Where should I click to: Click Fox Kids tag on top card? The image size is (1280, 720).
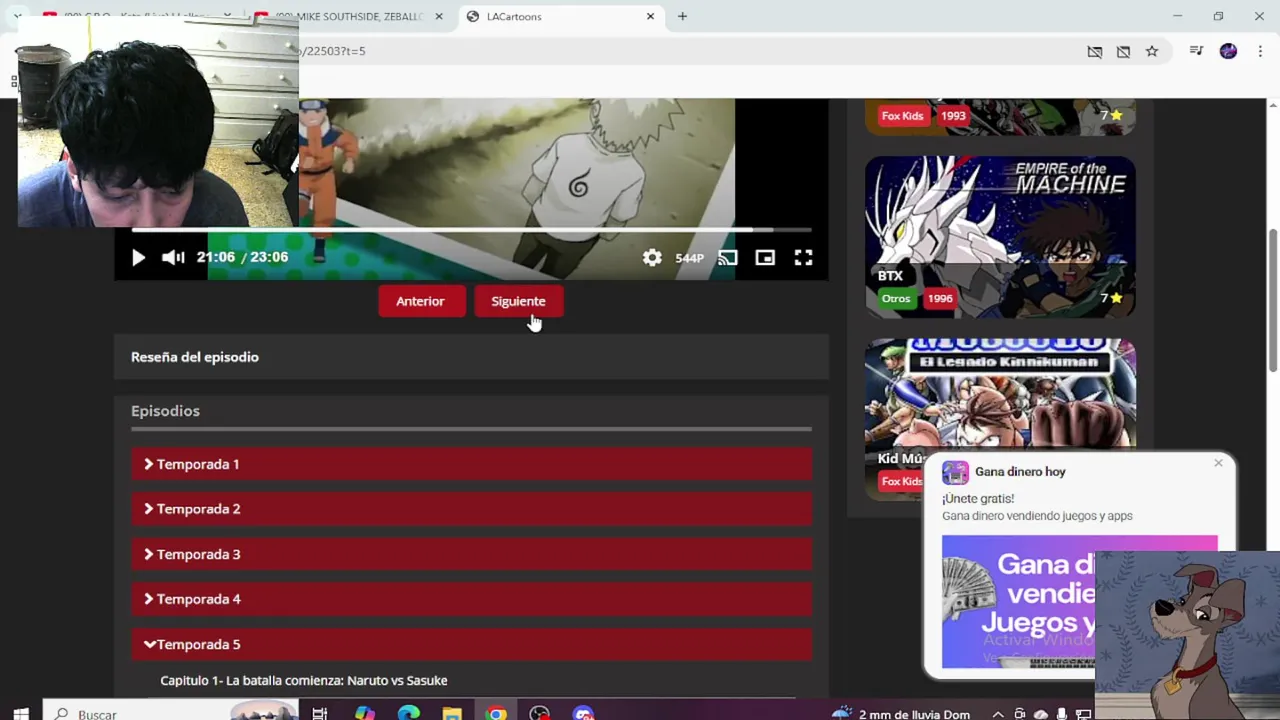tap(902, 116)
